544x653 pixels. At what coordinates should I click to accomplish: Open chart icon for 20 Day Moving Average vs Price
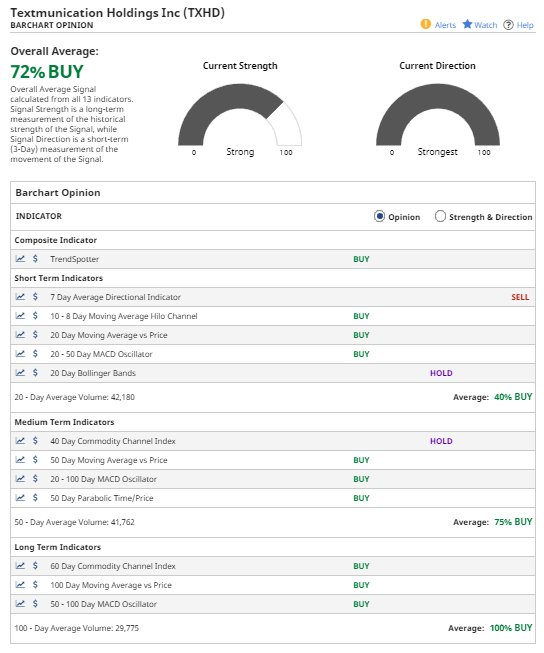(20, 334)
